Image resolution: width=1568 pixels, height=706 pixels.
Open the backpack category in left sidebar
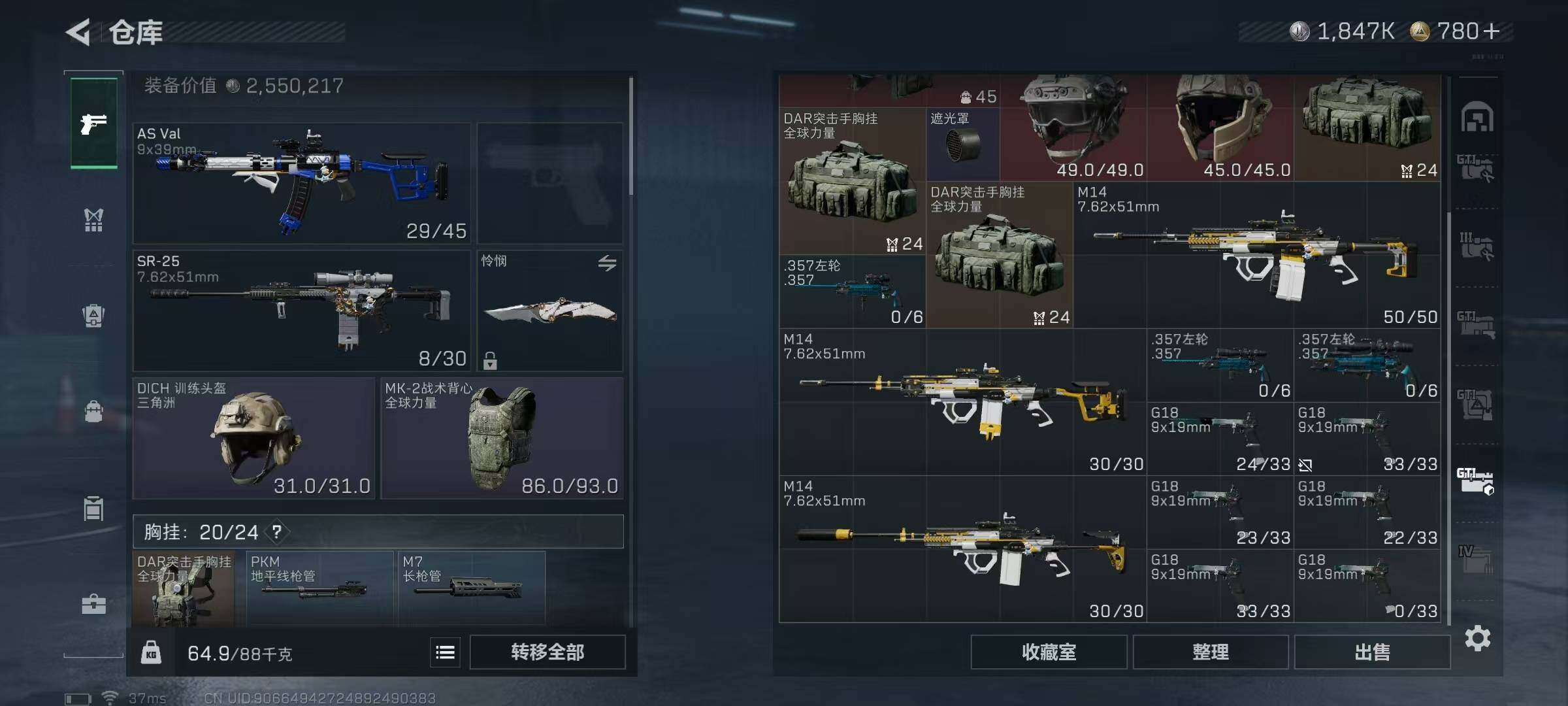tap(94, 316)
